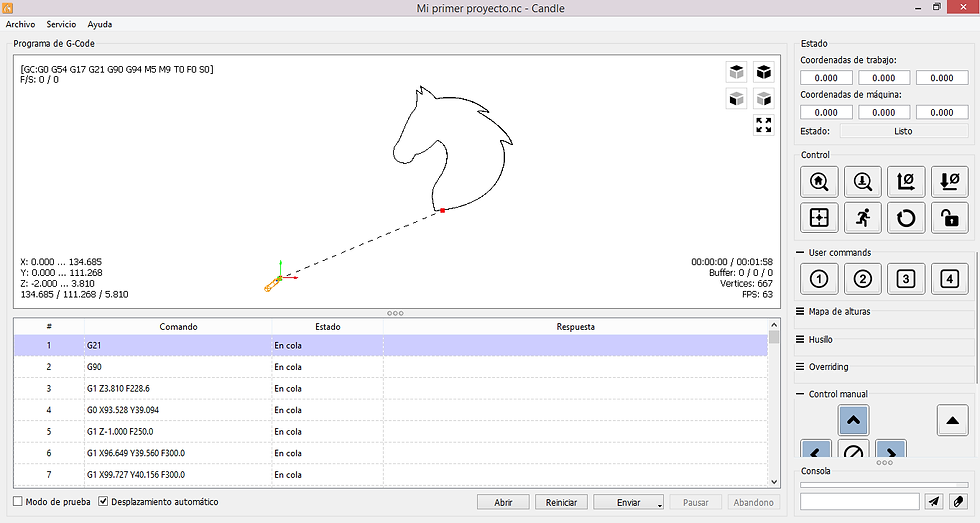
Task: Reset the controller with the circular arrow icon
Action: [x=906, y=217]
